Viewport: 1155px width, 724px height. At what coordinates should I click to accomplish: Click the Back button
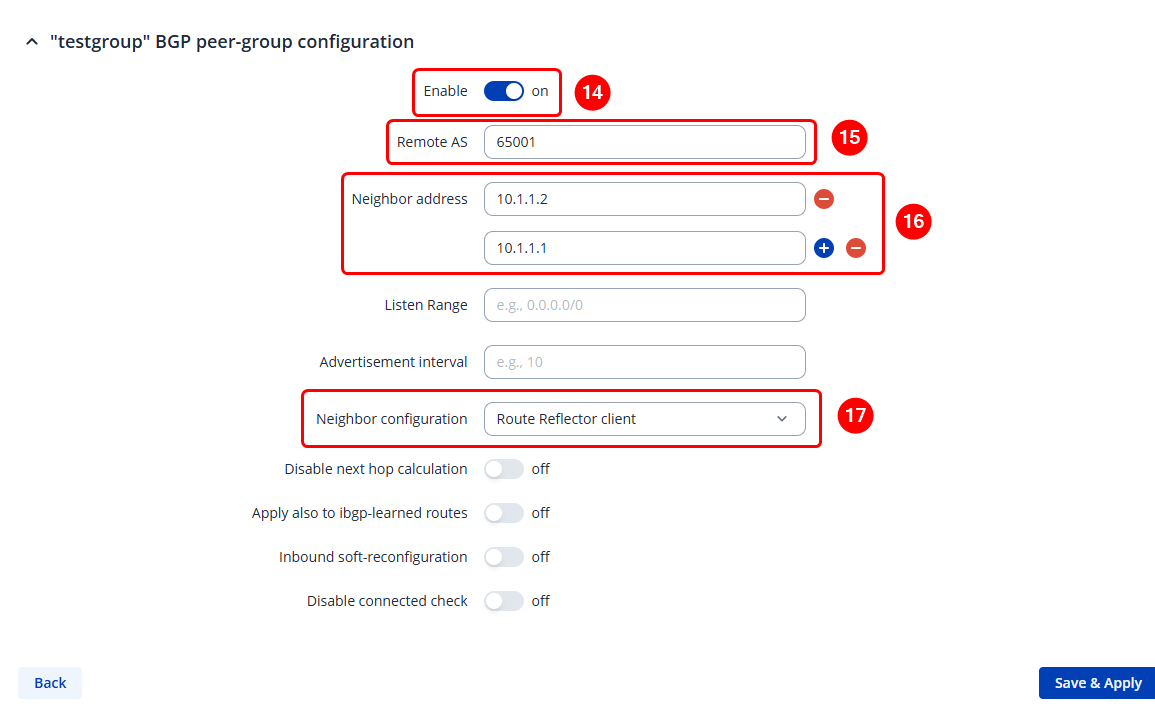point(50,683)
